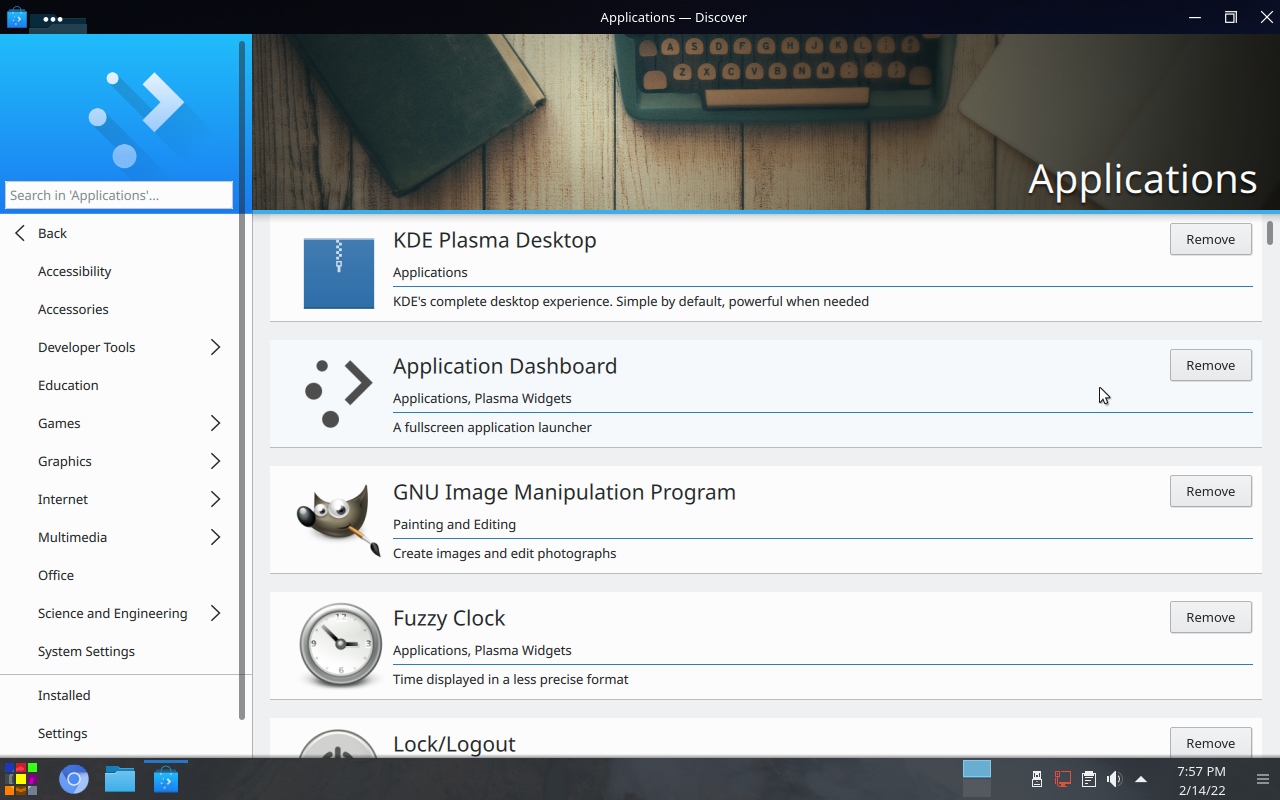Expand the Multimedia category arrow
Viewport: 1280px width, 800px height.
215,537
